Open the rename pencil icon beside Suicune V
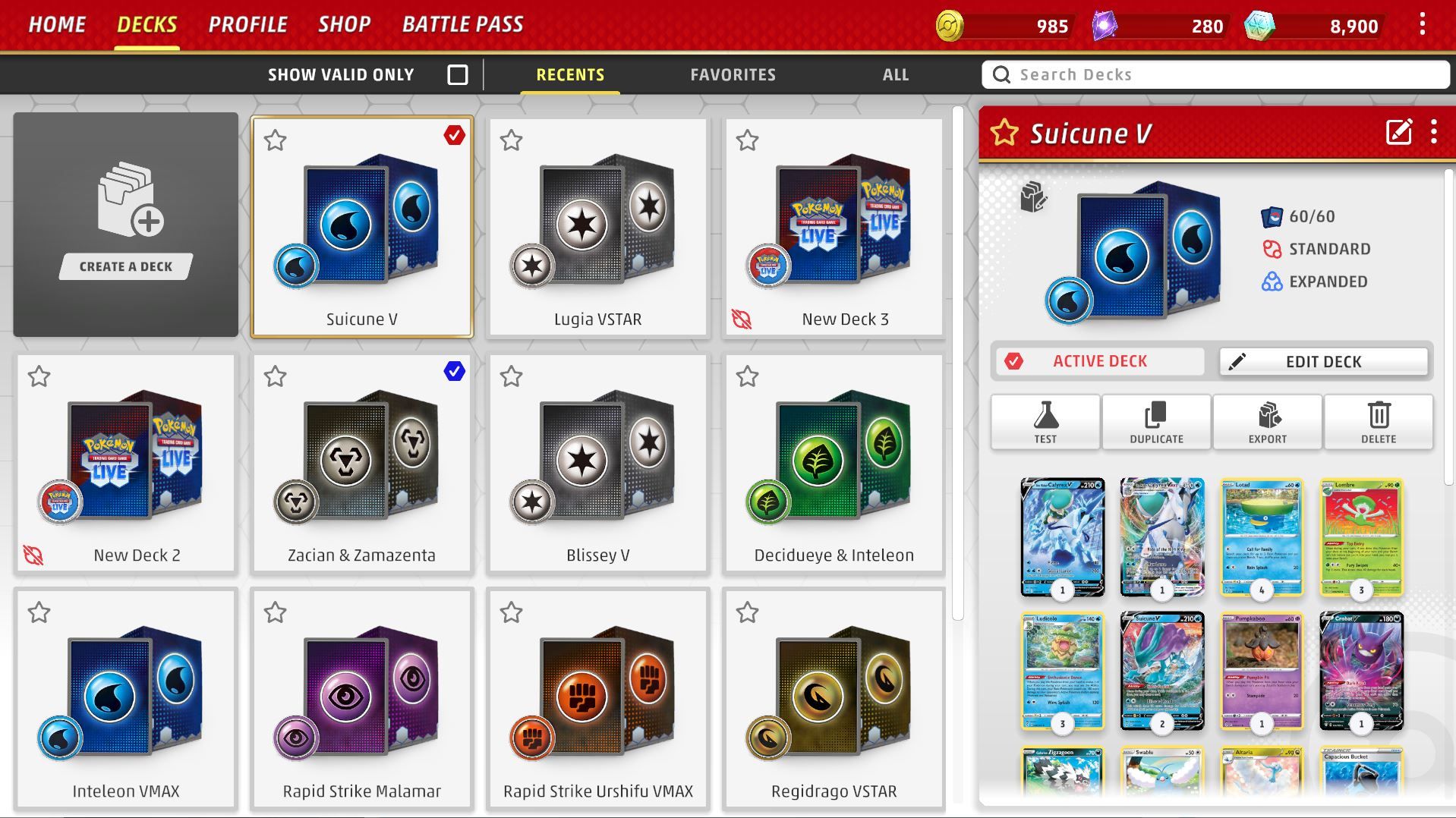The height and width of the screenshot is (818, 1456). click(1398, 132)
